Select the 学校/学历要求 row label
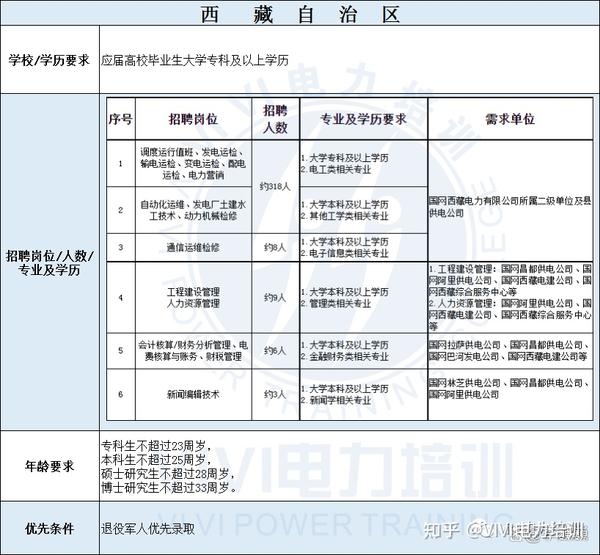Image resolution: width=600 pixels, height=555 pixels. coord(49,60)
